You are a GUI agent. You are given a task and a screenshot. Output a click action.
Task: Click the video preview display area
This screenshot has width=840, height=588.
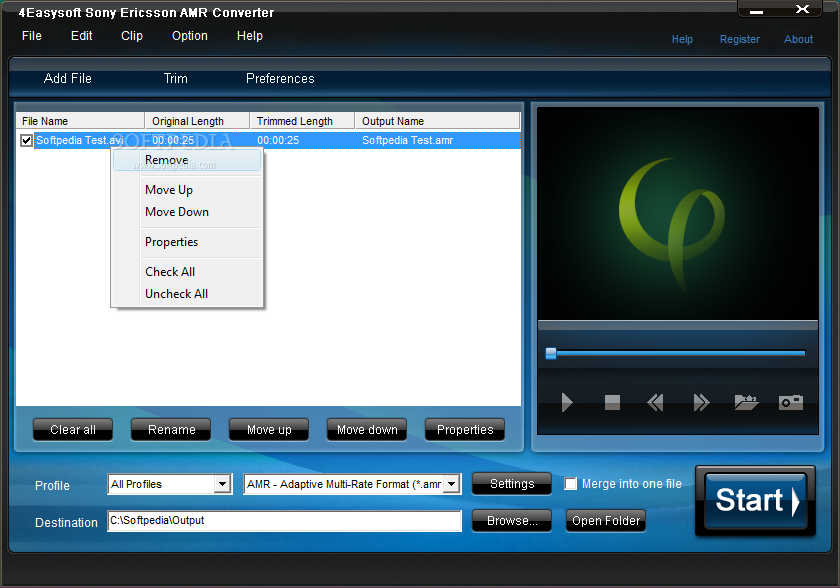(678, 214)
